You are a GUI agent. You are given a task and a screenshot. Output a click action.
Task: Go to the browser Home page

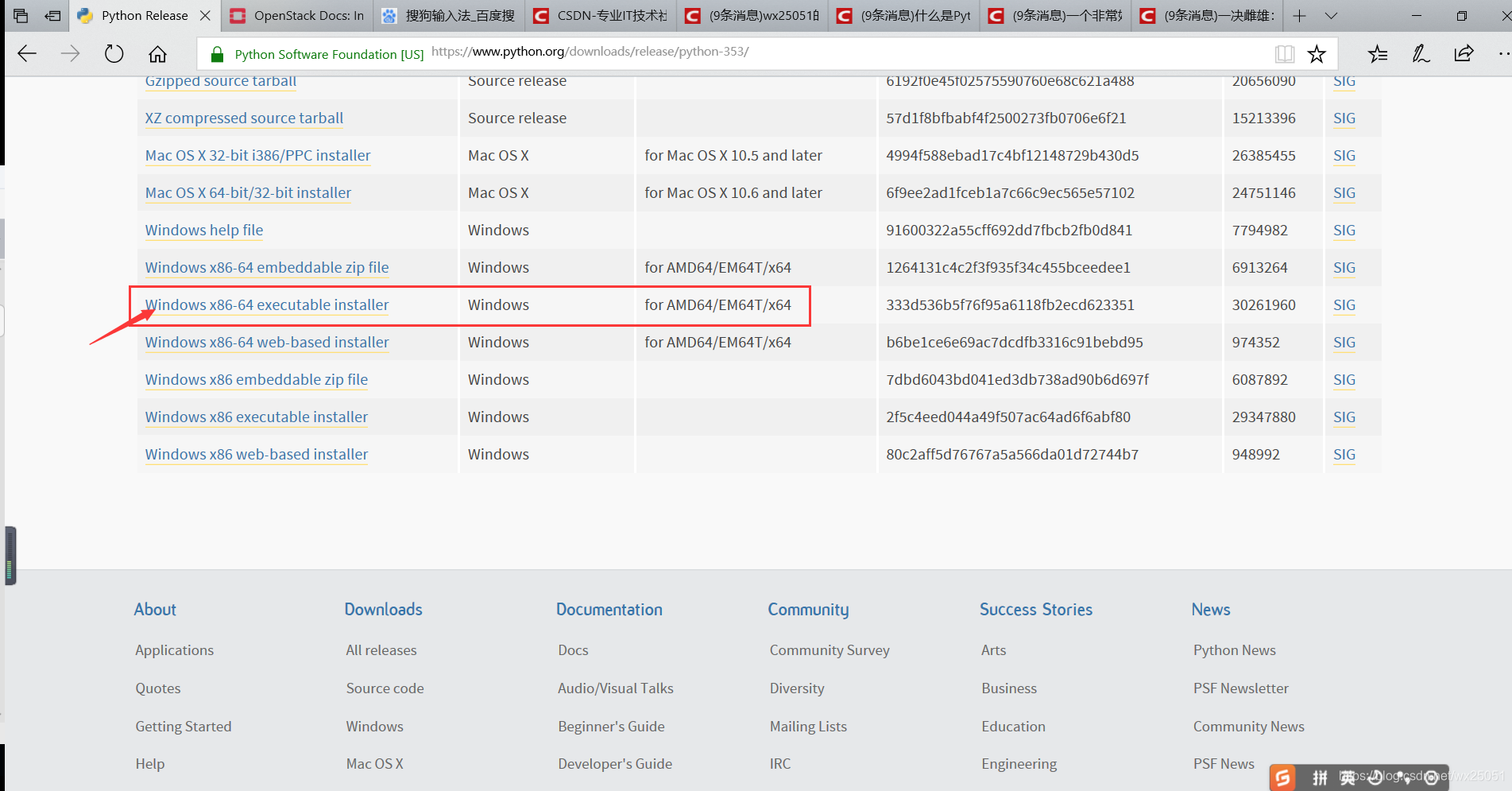[x=158, y=54]
